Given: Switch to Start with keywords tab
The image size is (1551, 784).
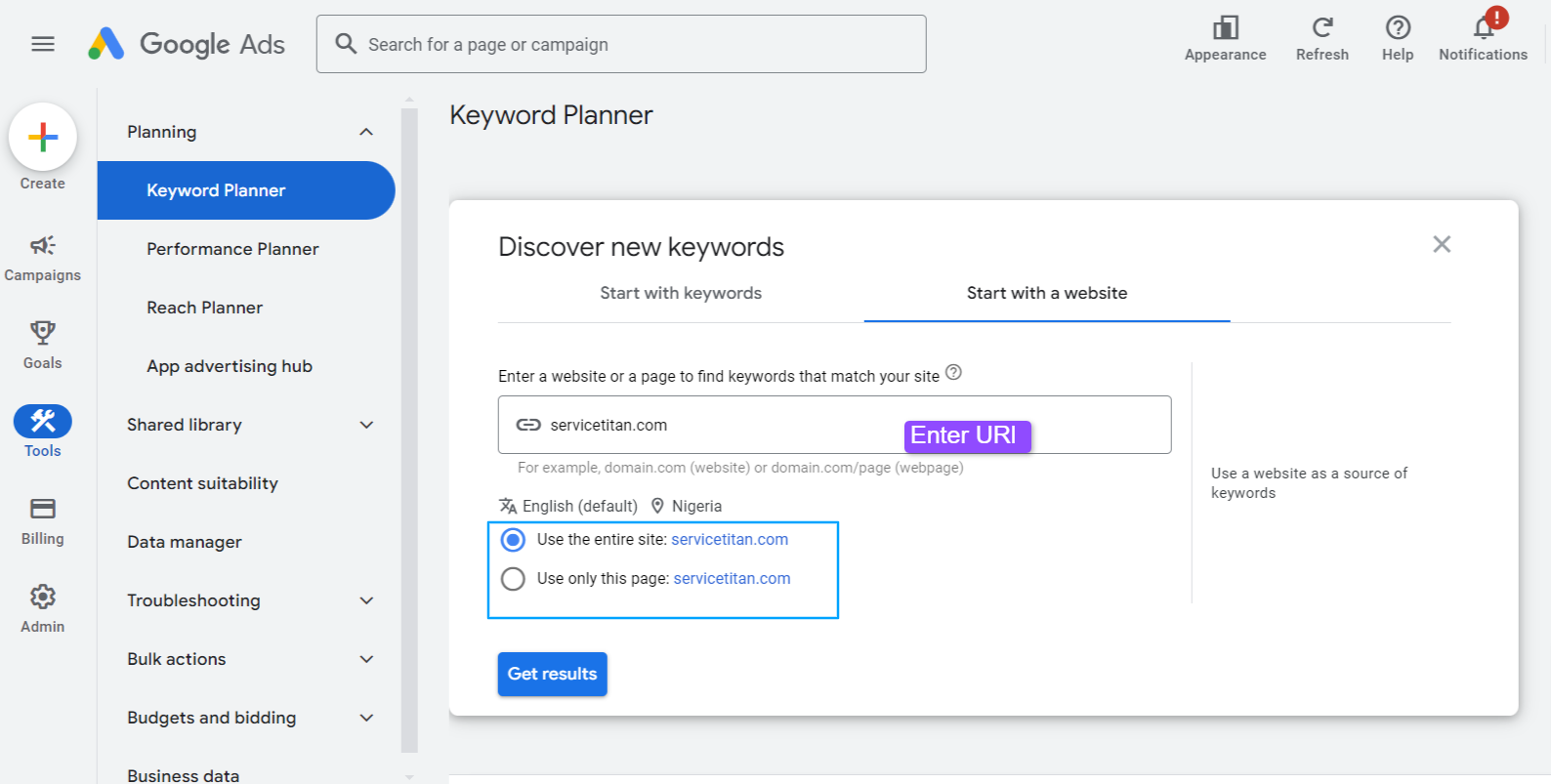Looking at the screenshot, I should [x=681, y=293].
